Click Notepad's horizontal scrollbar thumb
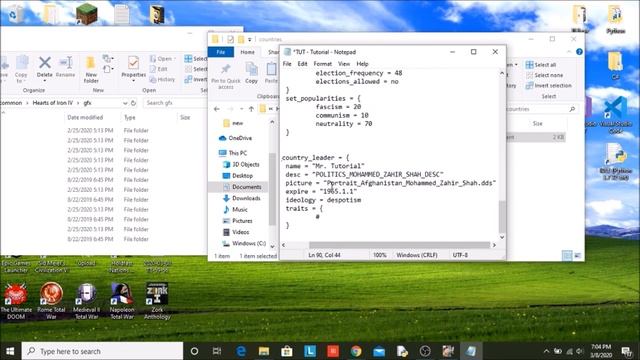Viewport: 640px width, 360px height. click(x=399, y=245)
